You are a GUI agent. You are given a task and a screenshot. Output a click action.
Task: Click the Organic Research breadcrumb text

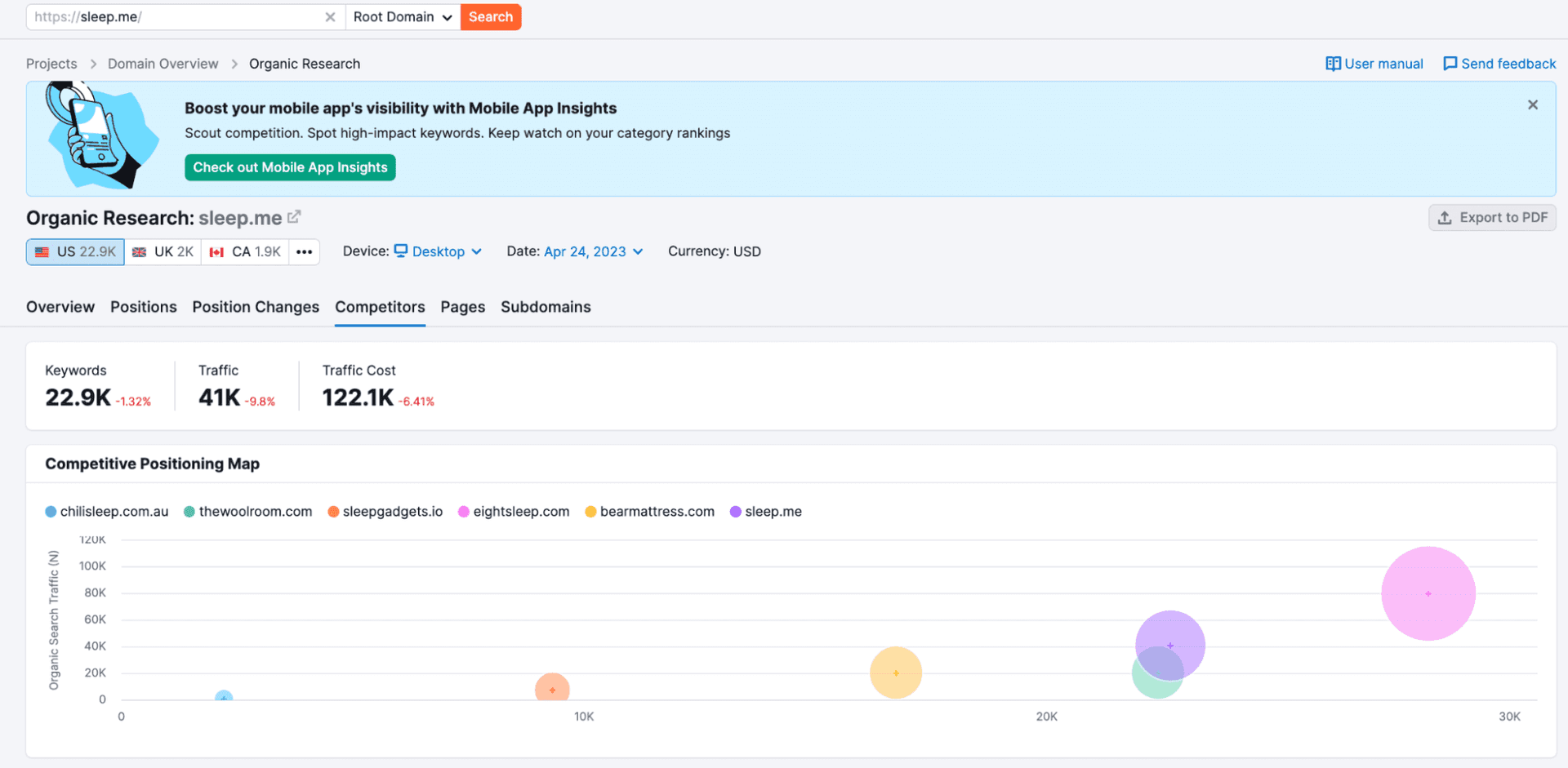305,64
